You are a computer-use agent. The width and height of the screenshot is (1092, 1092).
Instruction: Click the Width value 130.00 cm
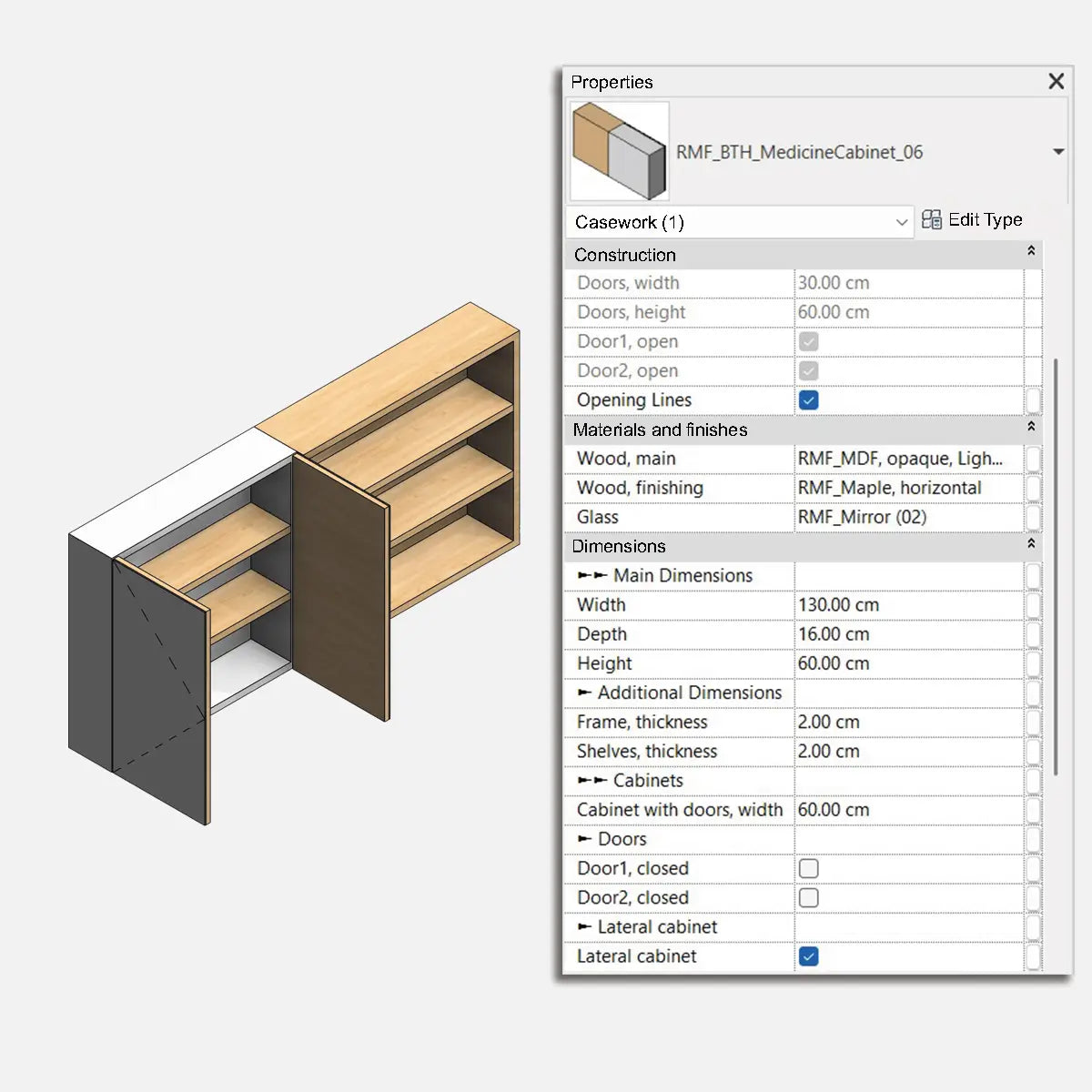point(909,604)
